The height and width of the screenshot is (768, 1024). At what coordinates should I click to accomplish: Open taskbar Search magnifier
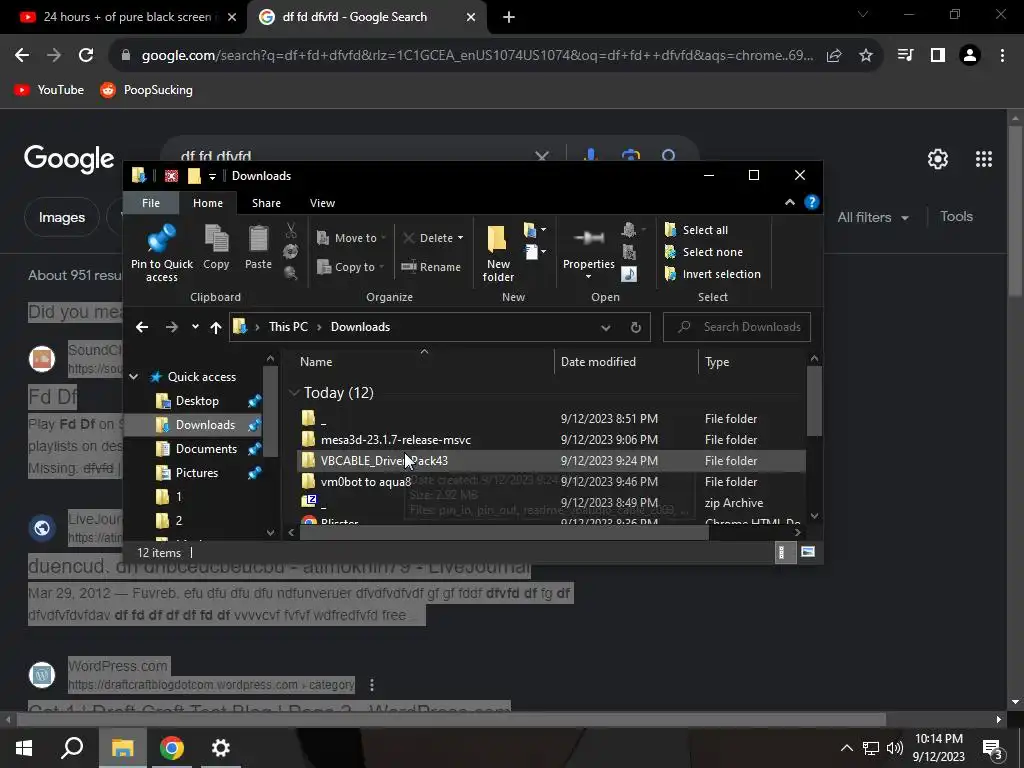[x=72, y=748]
